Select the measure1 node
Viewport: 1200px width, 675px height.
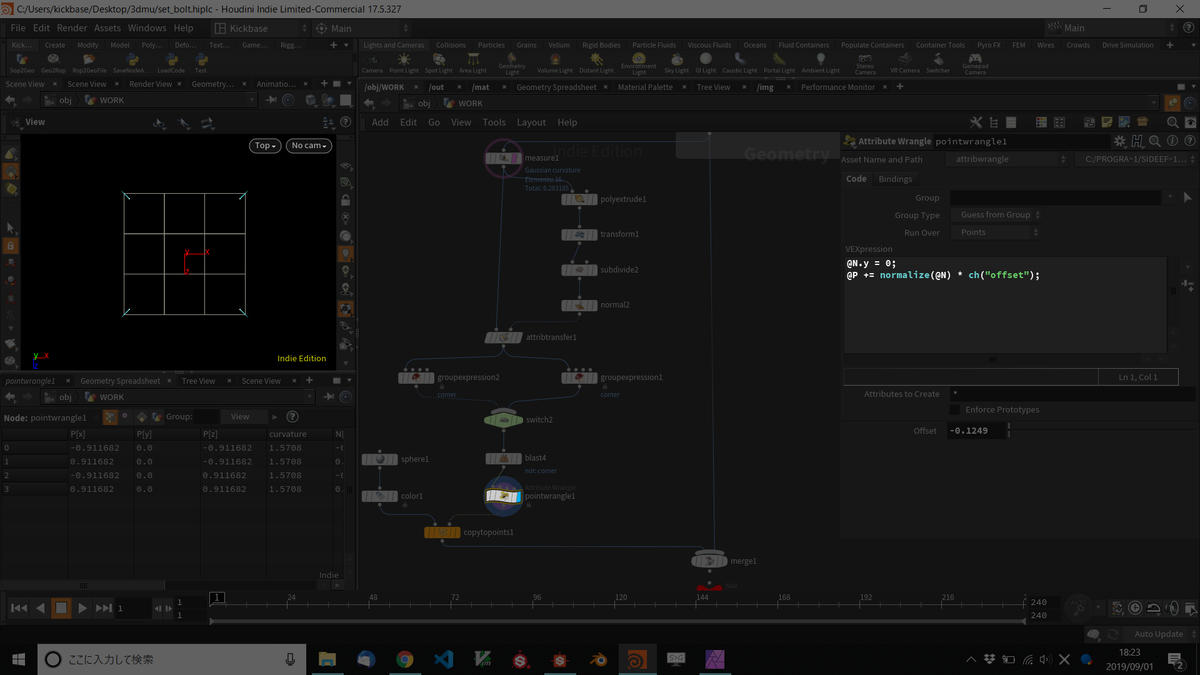tap(503, 157)
